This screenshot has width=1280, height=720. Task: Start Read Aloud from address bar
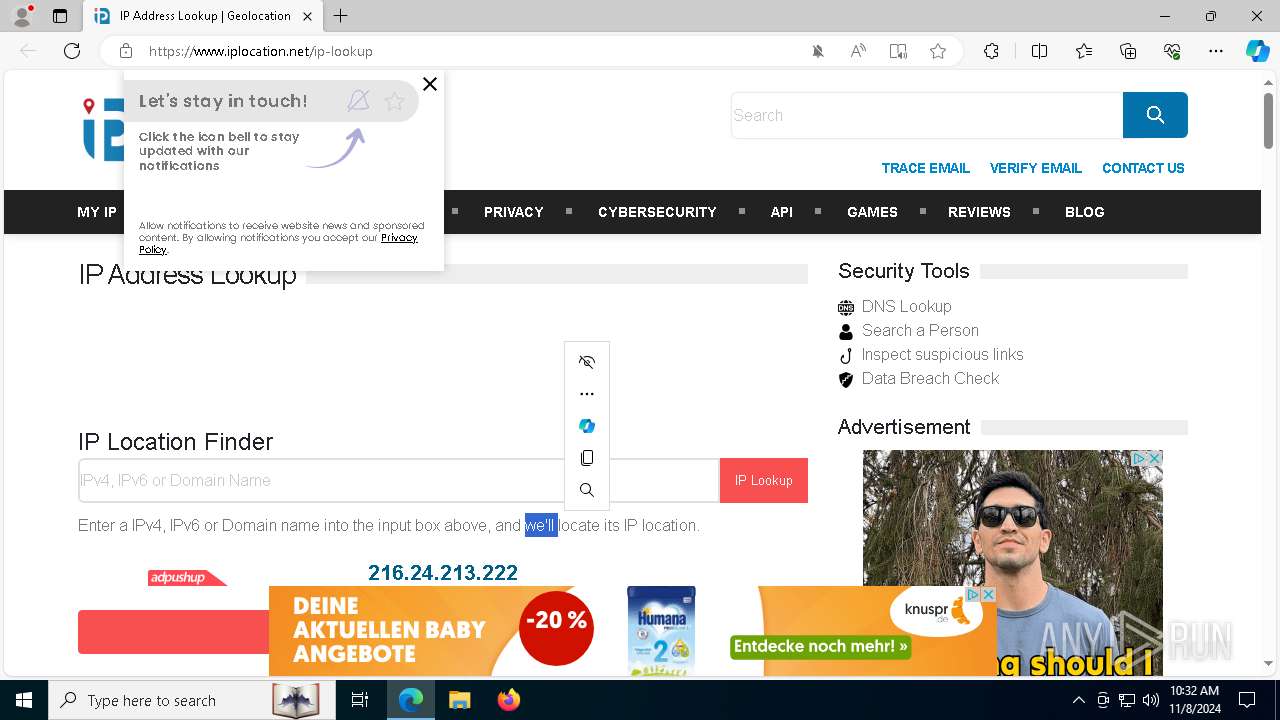(858, 51)
